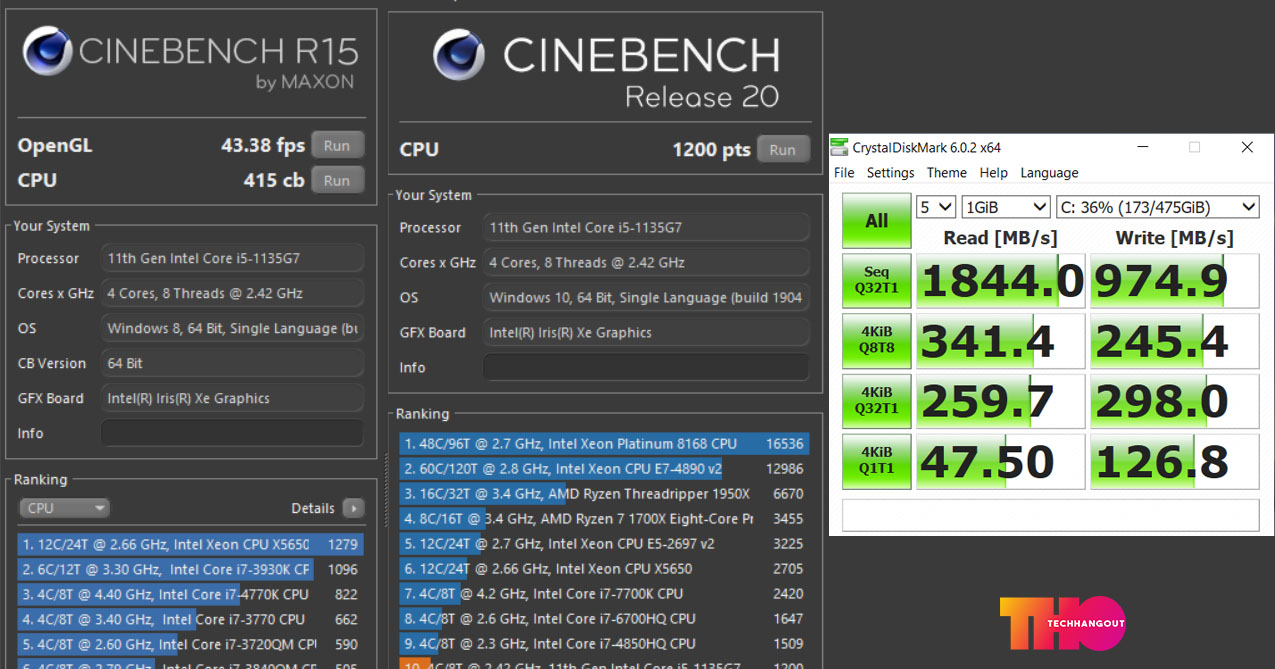Click the Info field in Cinebench R15
The height and width of the screenshot is (669, 1275).
(x=232, y=433)
